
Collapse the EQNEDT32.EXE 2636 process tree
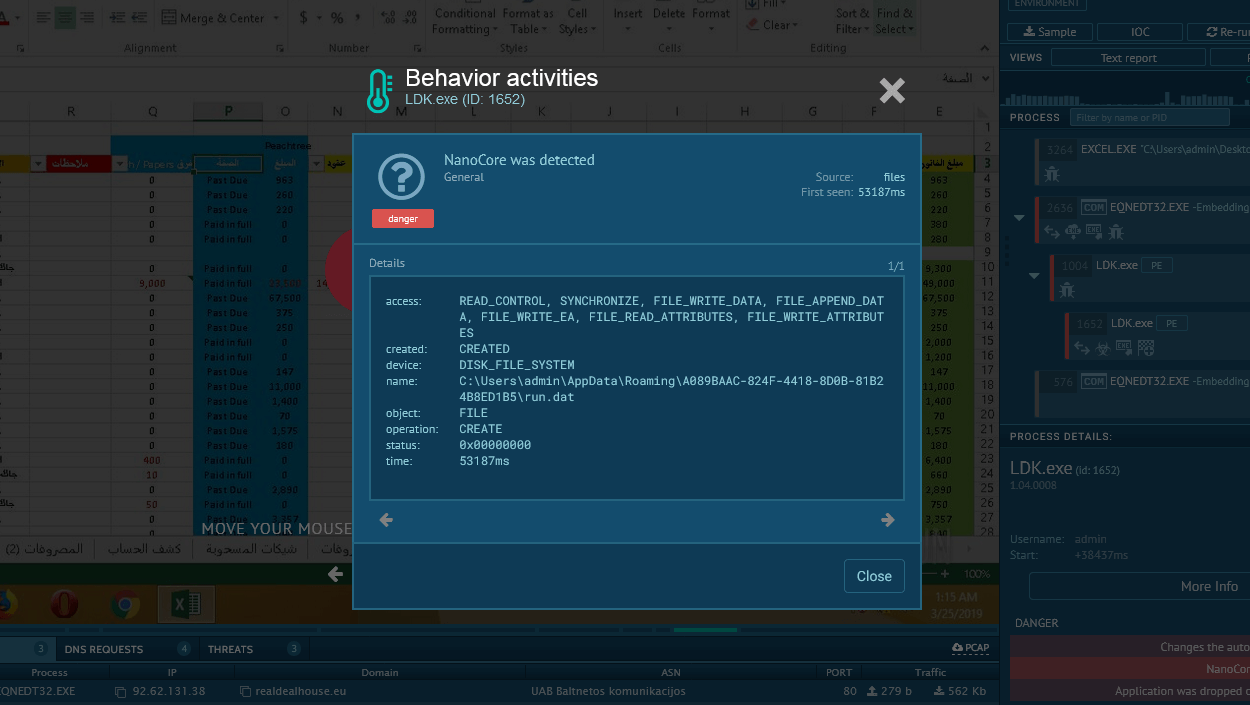[1019, 217]
